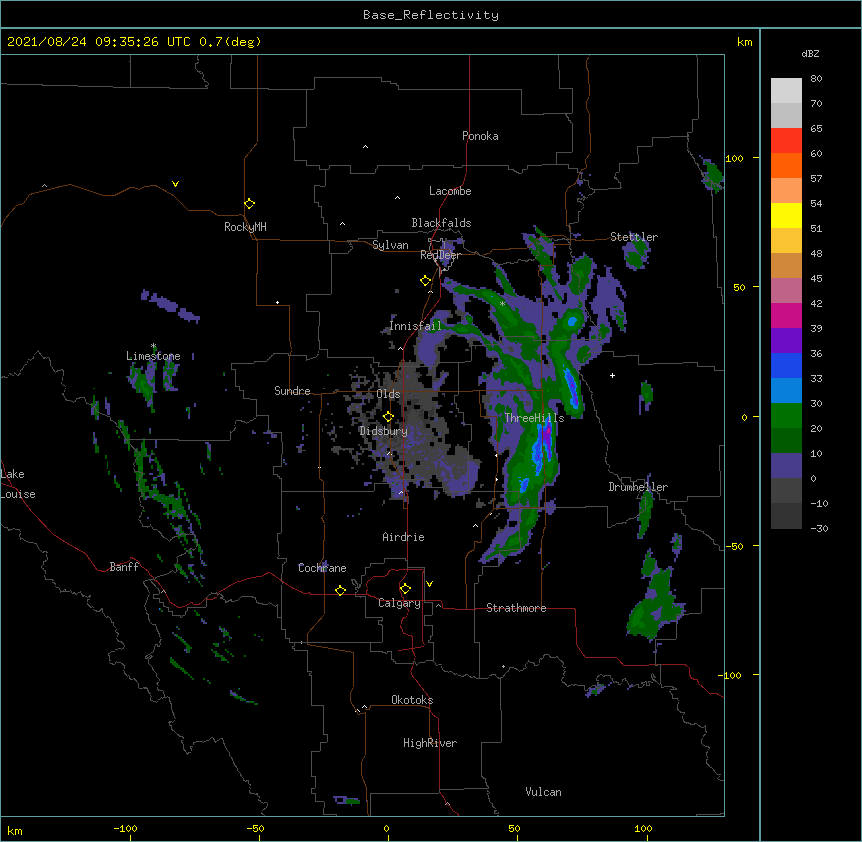
Task: Click the bright green 30 dBZ legend swatch
Action: click(786, 415)
